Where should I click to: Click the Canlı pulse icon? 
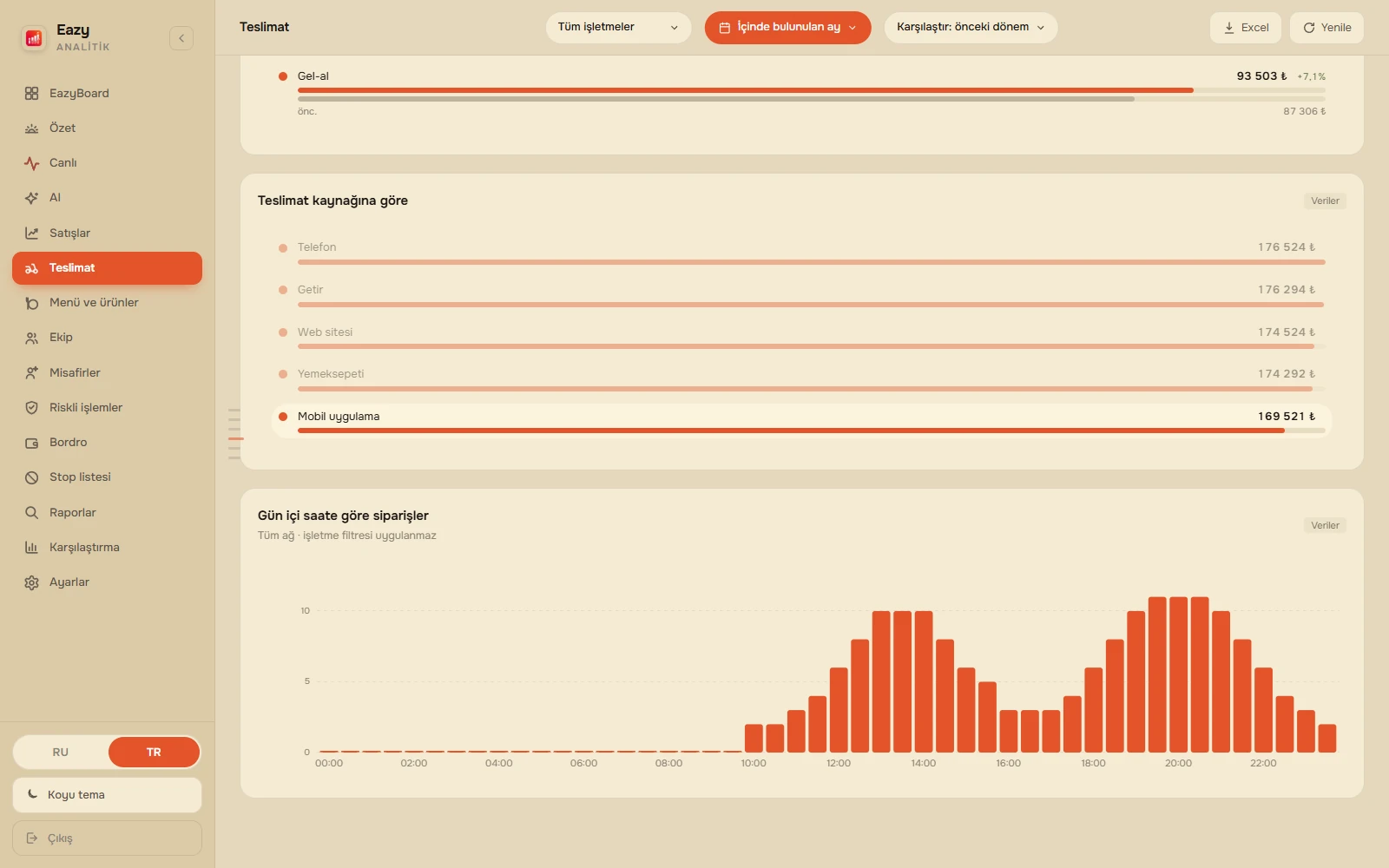[32, 163]
